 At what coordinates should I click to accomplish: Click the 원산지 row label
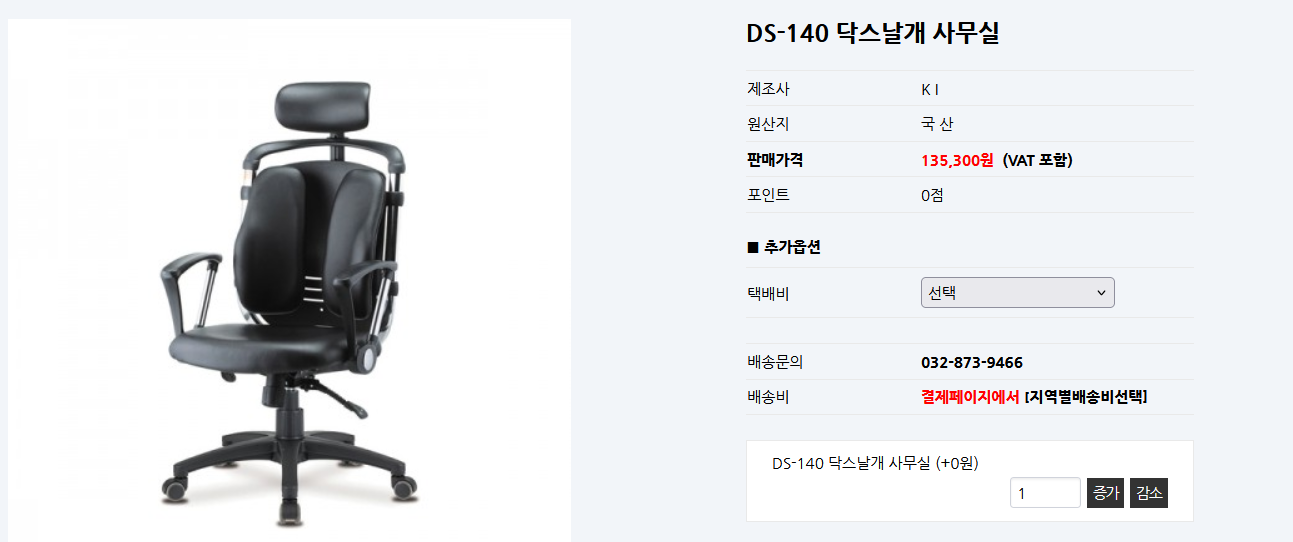pos(768,125)
